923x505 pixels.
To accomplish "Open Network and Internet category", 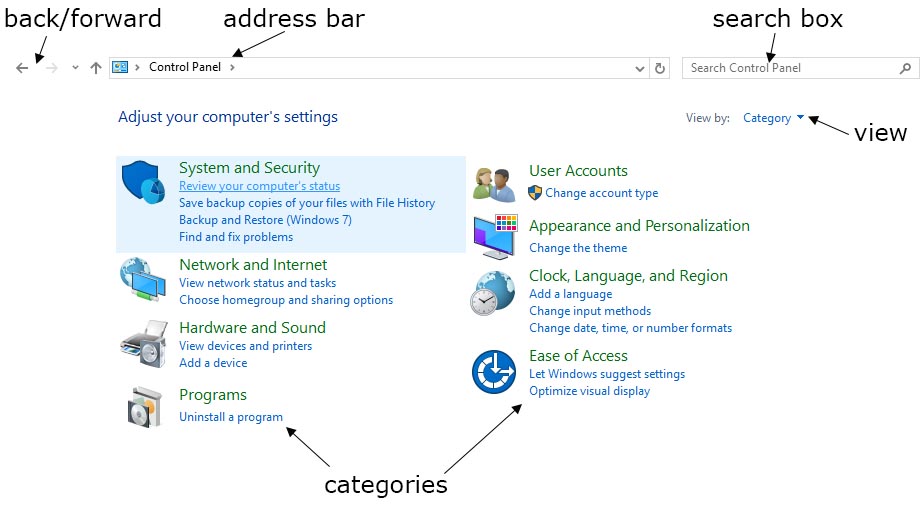I will (253, 265).
